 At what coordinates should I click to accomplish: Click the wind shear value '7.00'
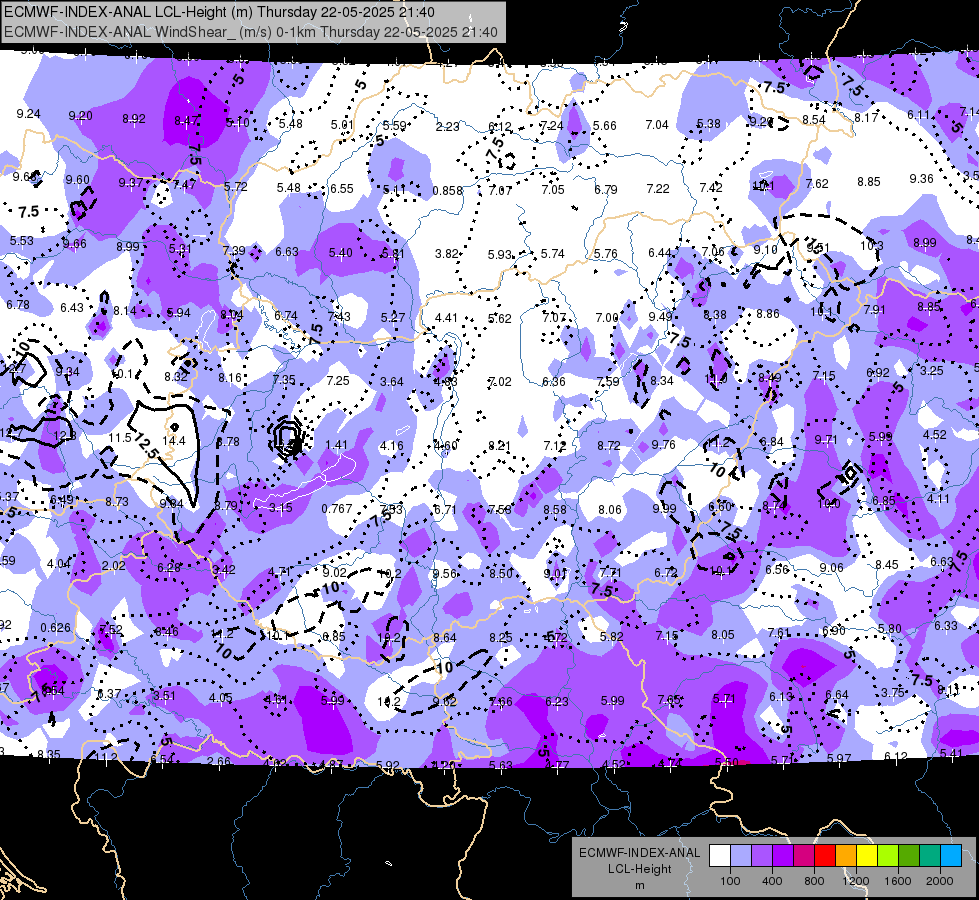[607, 318]
